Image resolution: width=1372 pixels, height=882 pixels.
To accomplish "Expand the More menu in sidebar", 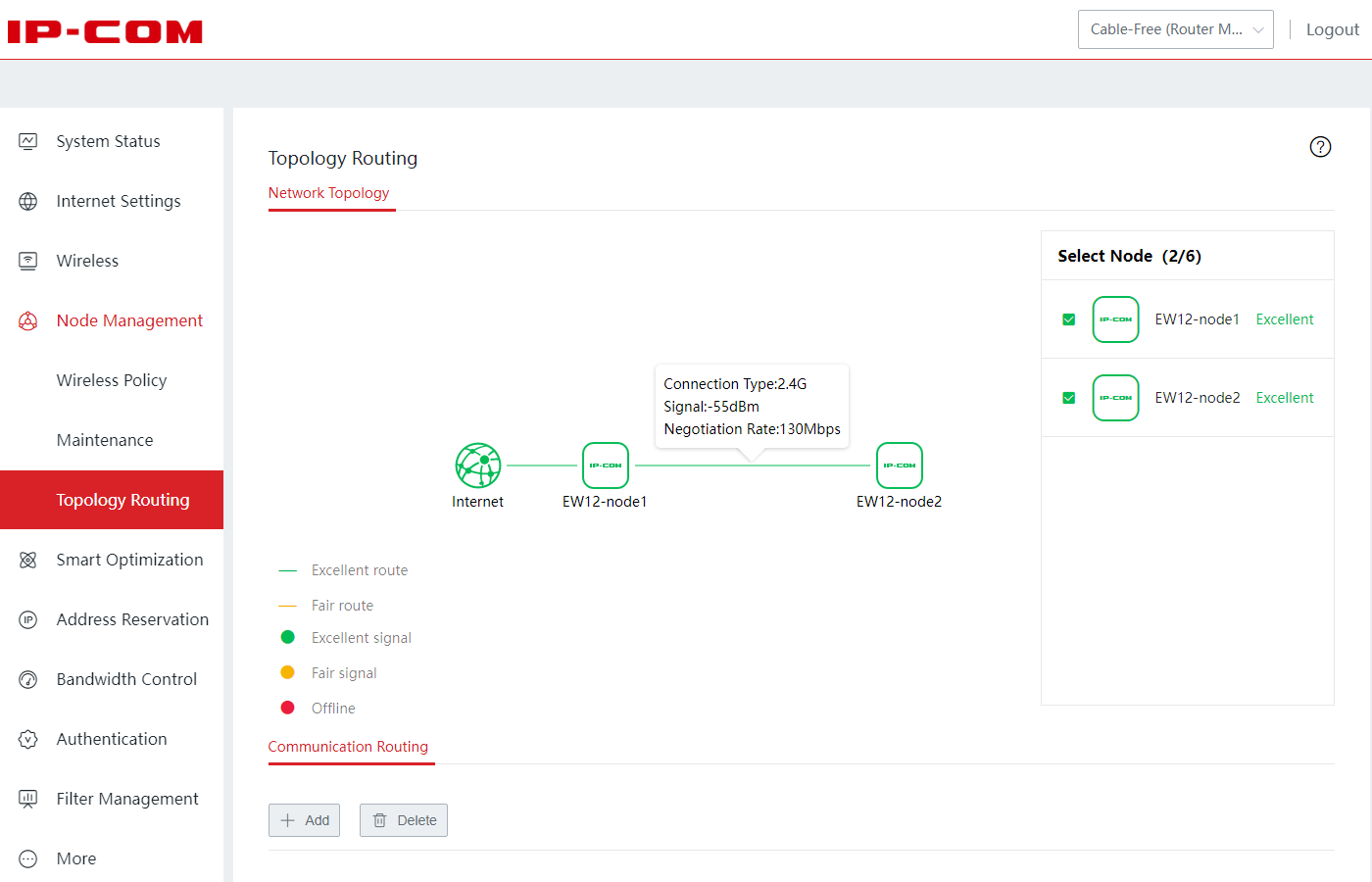I will (x=76, y=858).
